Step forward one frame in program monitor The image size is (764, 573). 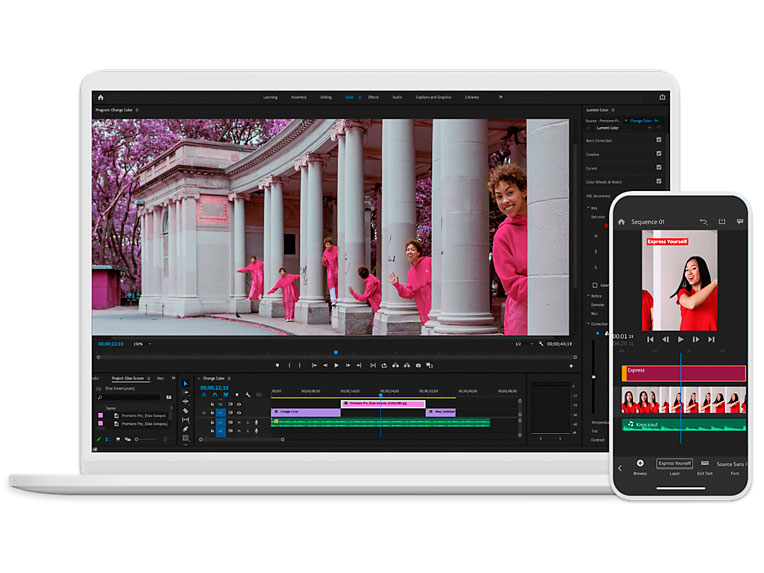[x=348, y=365]
